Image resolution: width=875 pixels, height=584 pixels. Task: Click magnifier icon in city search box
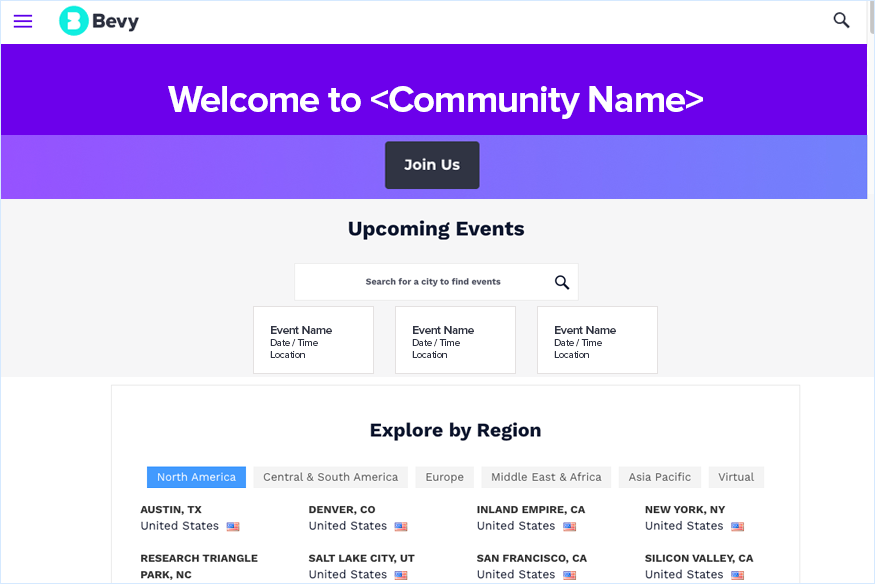[x=562, y=282]
